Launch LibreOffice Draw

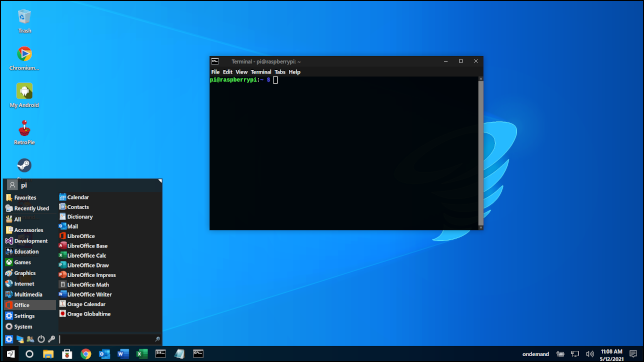click(x=109, y=265)
